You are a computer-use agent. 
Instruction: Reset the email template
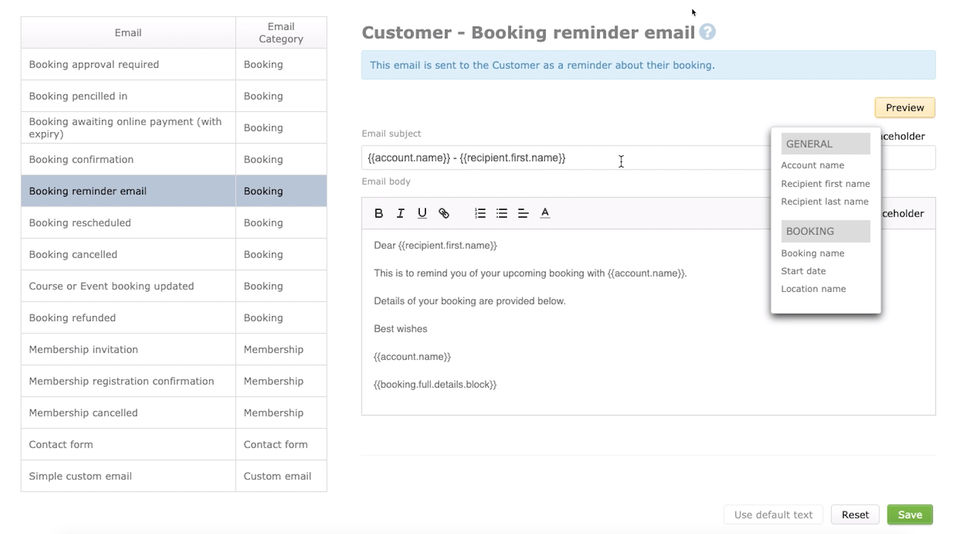coord(855,515)
